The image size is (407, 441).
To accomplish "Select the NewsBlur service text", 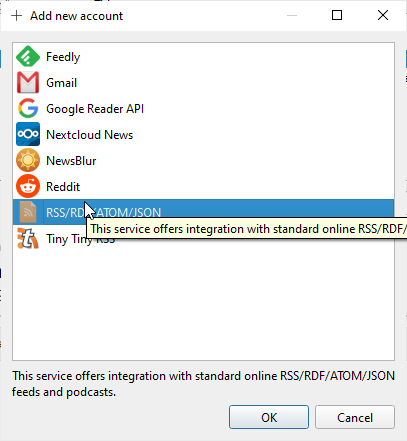I will click(71, 161).
